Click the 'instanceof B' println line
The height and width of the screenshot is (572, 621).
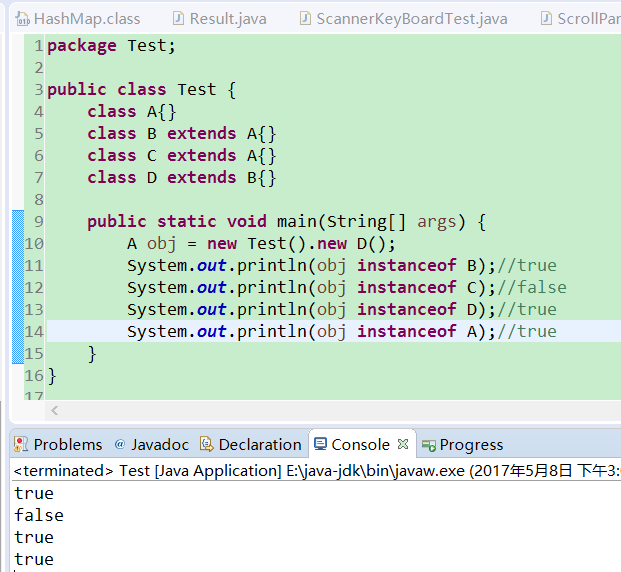pos(342,266)
